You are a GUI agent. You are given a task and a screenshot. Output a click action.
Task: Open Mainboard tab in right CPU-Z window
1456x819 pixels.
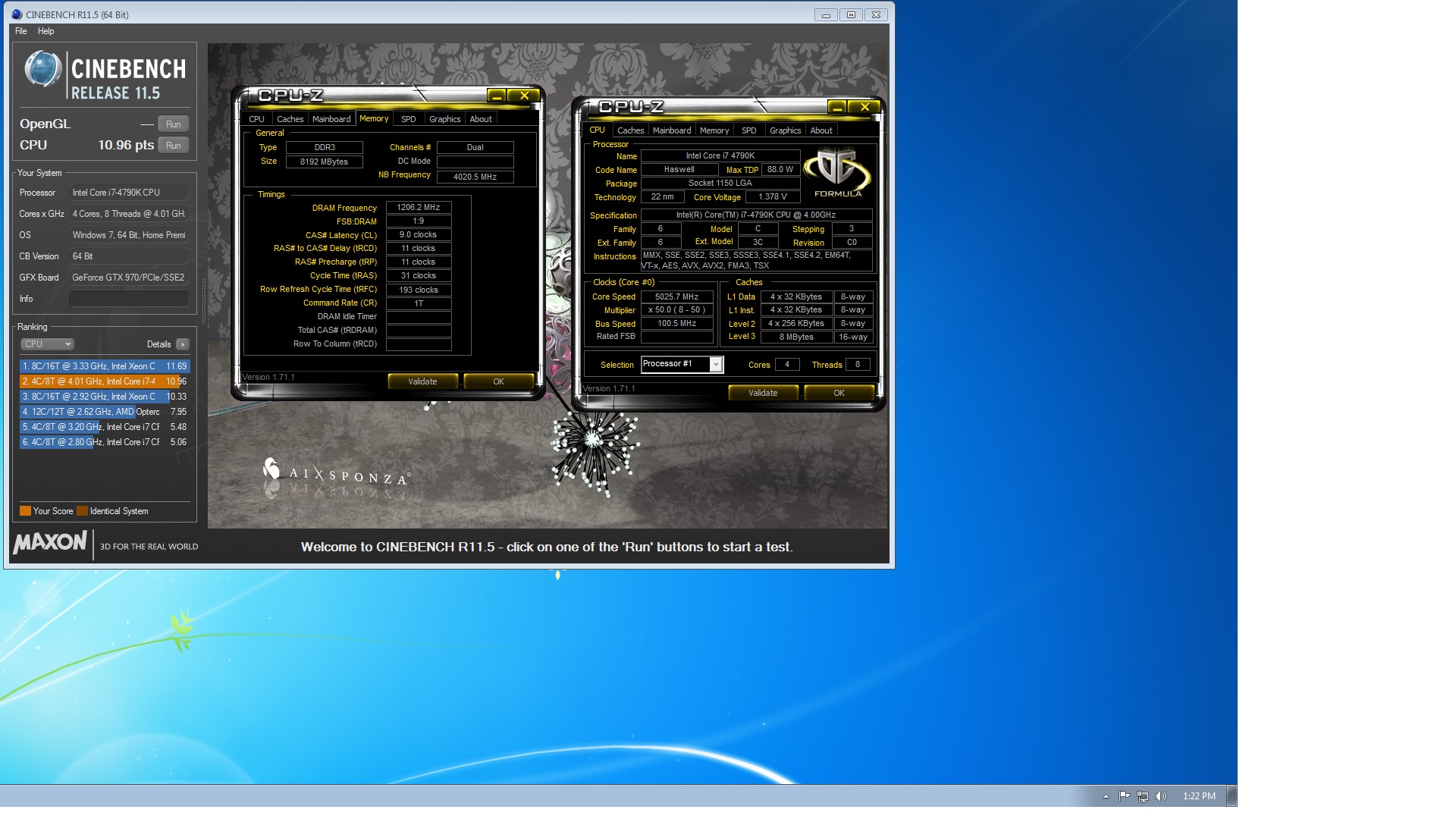point(672,130)
